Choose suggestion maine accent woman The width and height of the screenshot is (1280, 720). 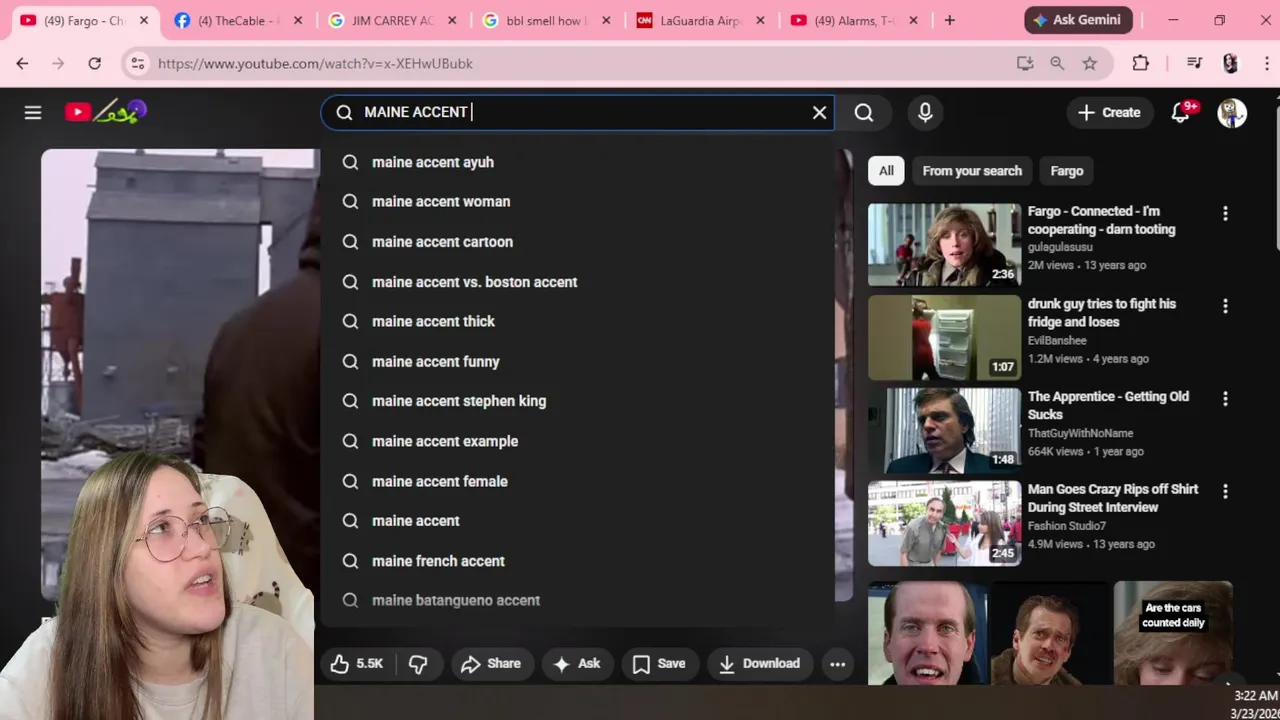(577, 201)
